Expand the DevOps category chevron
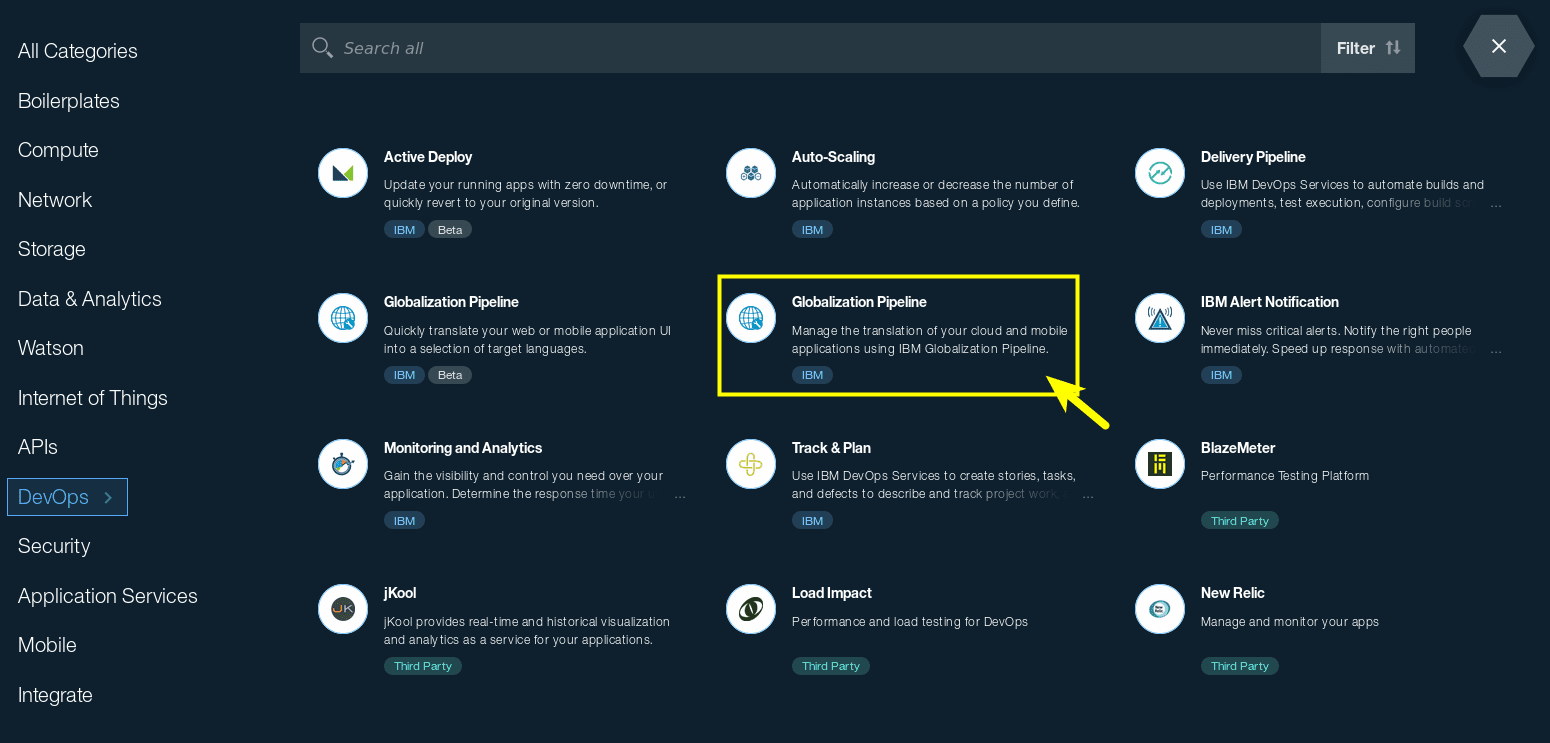The width and height of the screenshot is (1550, 743). pos(108,497)
